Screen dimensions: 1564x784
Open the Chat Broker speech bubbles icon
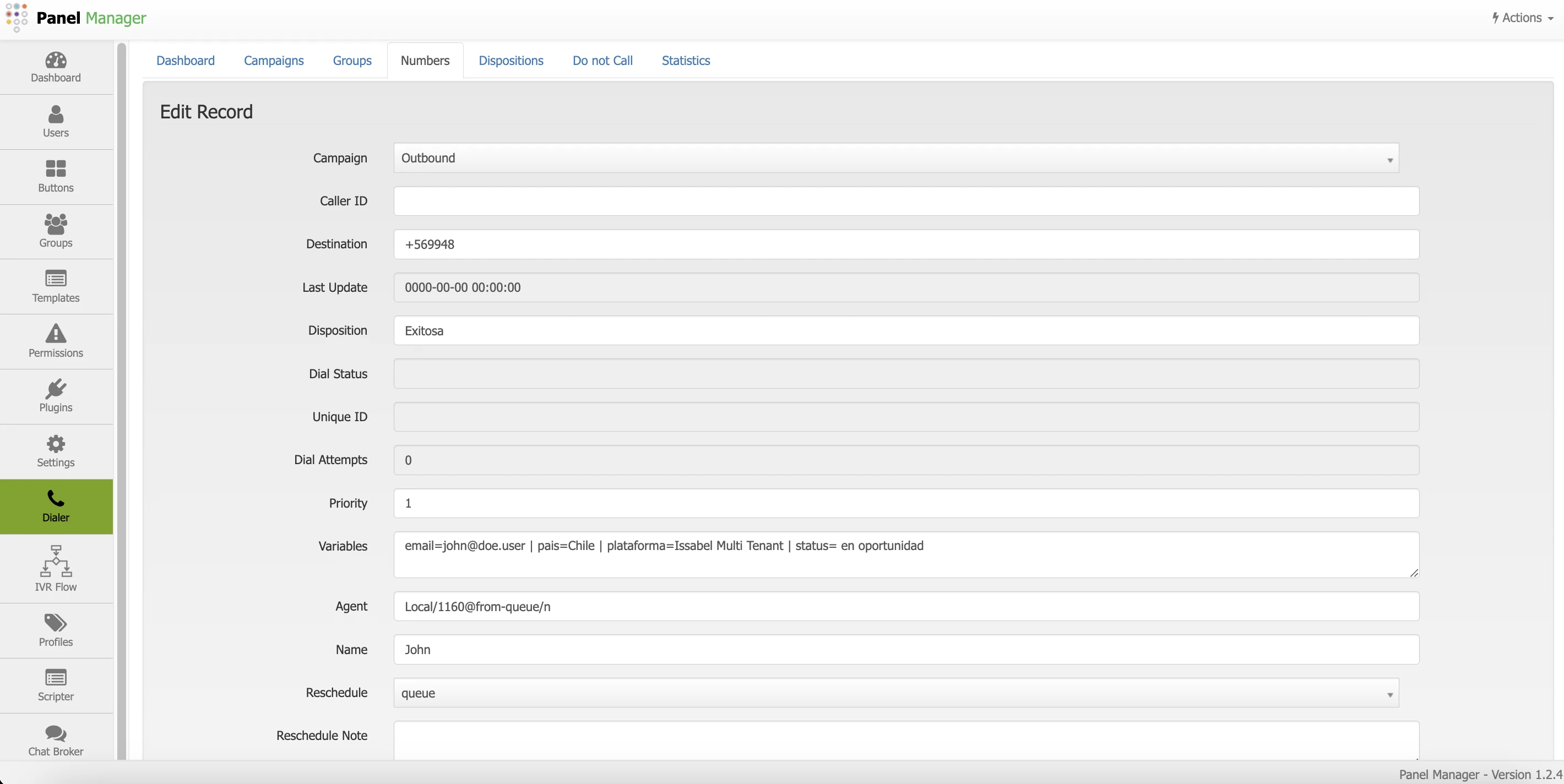56,733
